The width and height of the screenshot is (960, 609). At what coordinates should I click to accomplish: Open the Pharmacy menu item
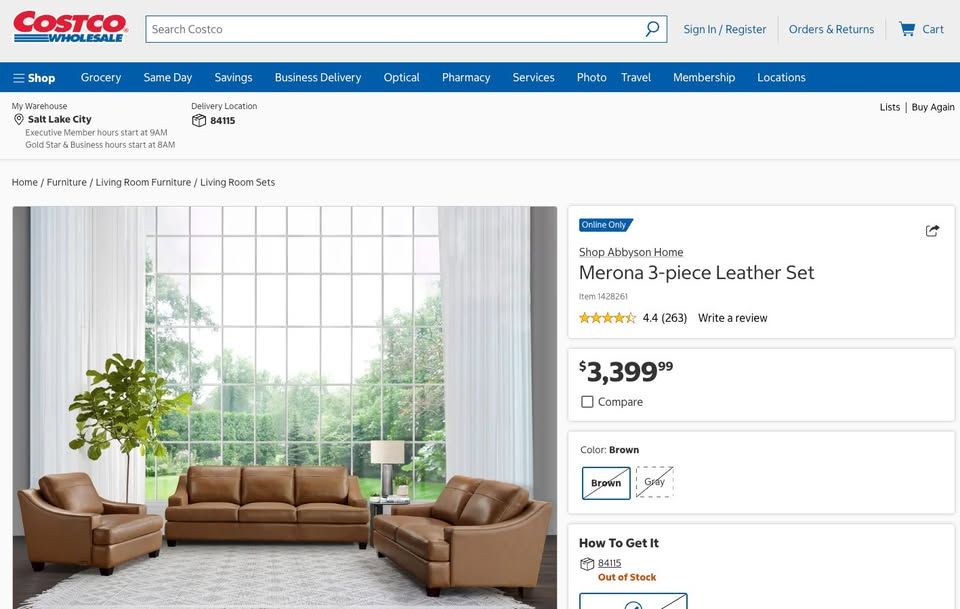[466, 78]
